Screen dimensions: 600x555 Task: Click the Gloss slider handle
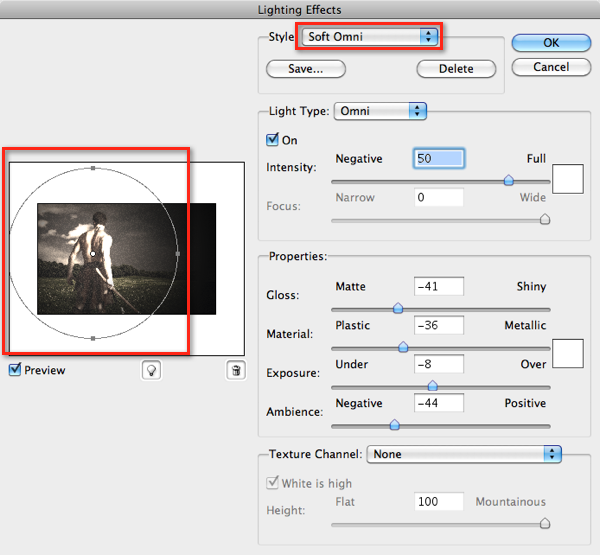click(398, 308)
